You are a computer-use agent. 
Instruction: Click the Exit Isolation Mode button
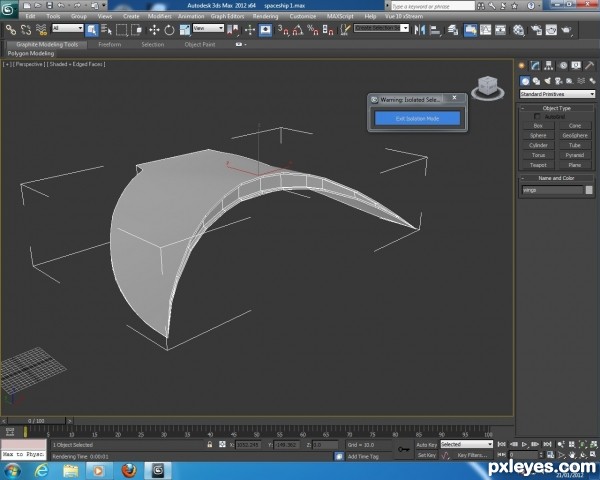point(417,119)
